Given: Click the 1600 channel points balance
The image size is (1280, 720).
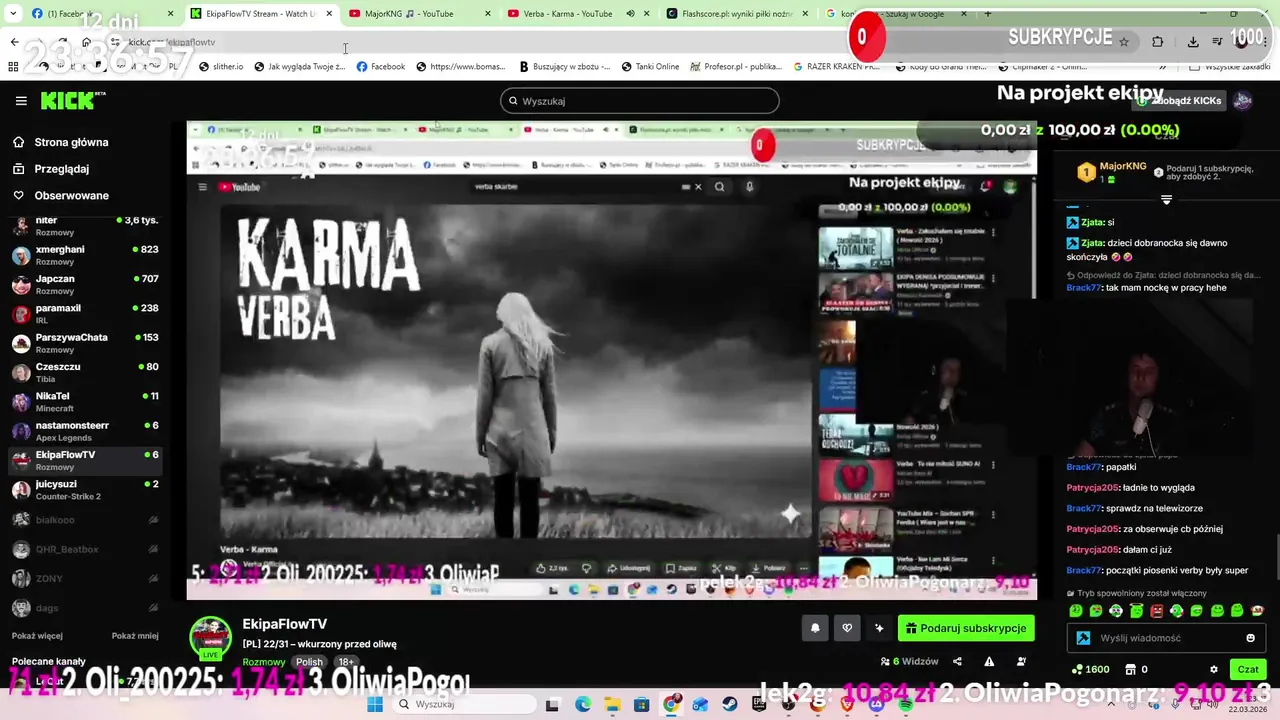Looking at the screenshot, I should 1090,669.
